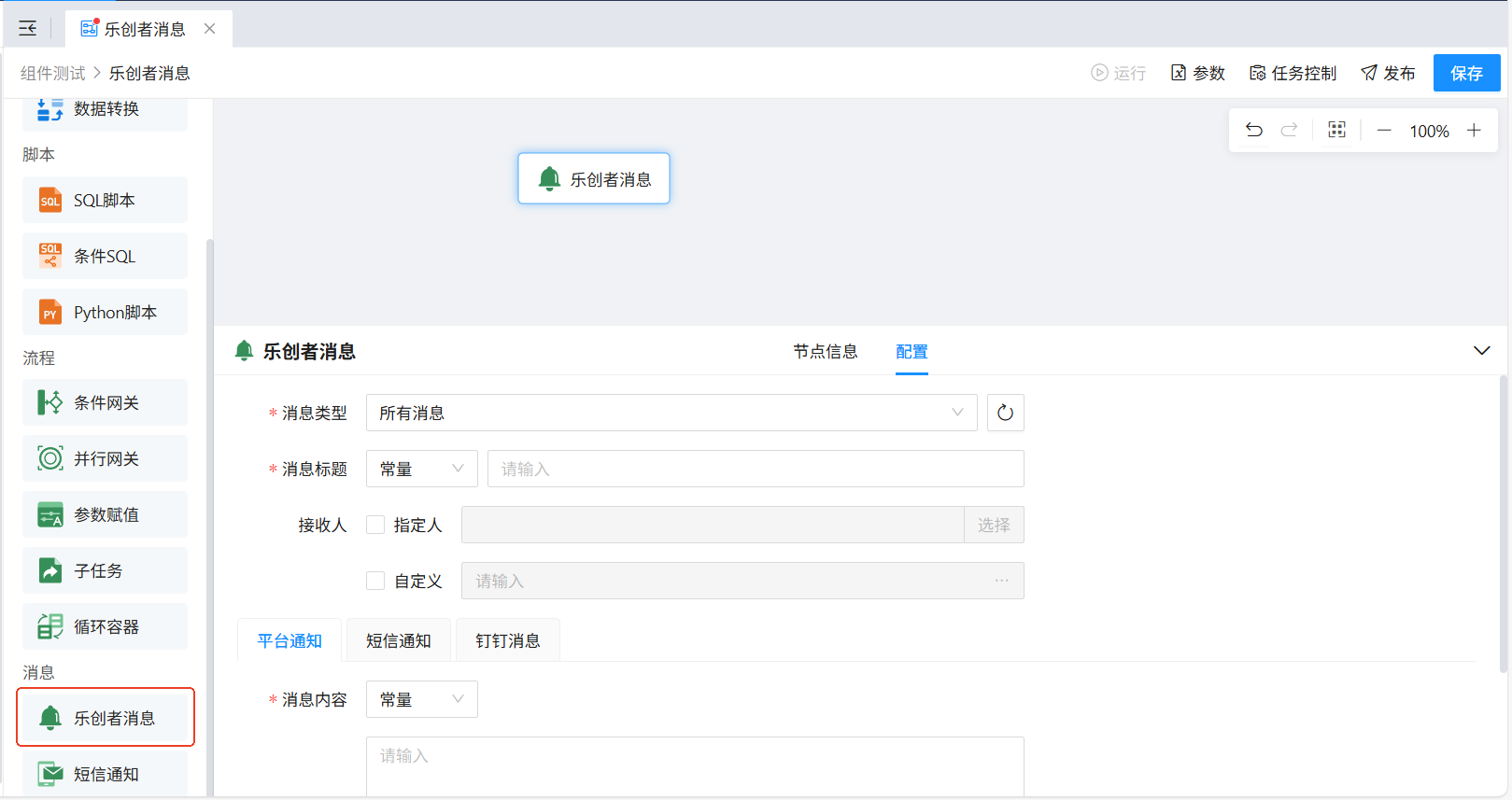Screen dimensions: 1512x800
Task: Zoom in with the plus icon
Action: [1474, 131]
